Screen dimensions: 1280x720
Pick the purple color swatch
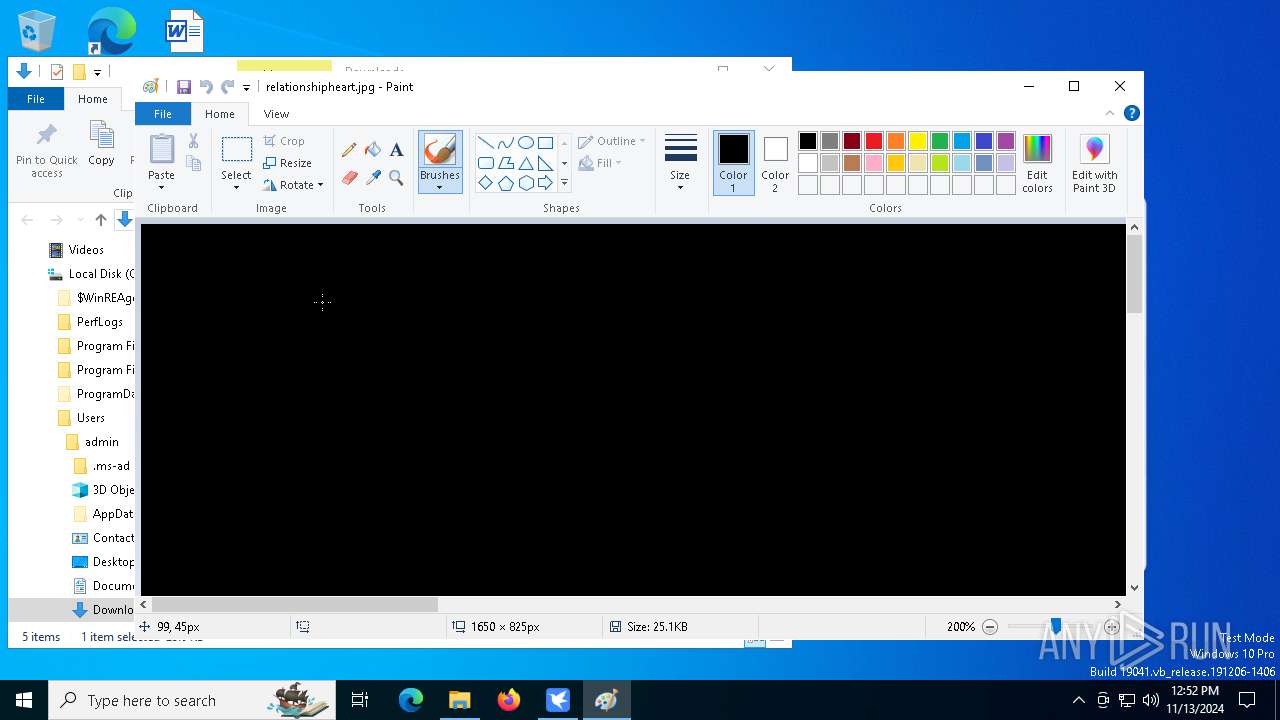[x=1006, y=141]
